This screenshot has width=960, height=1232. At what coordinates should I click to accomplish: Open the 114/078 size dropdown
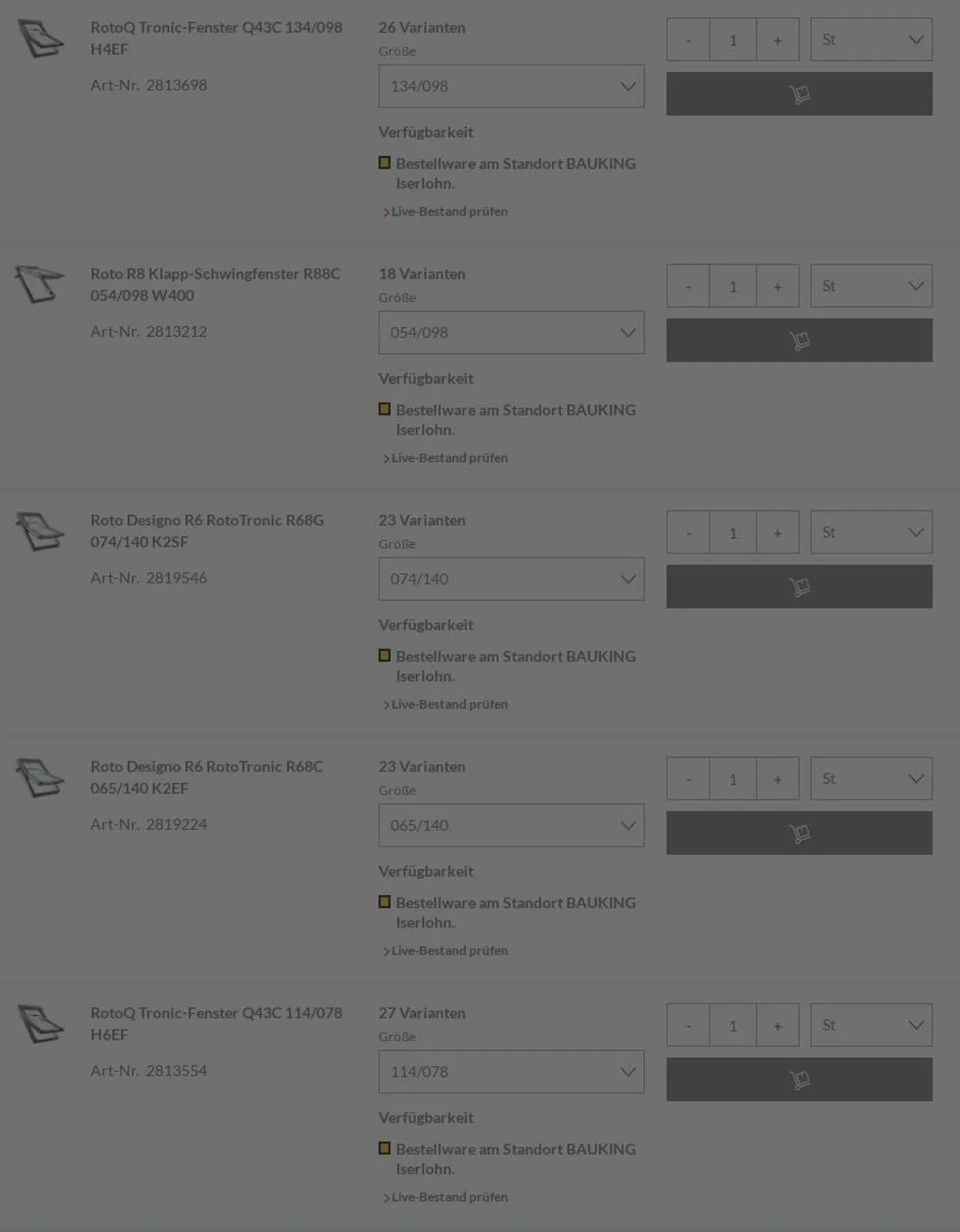point(511,1072)
